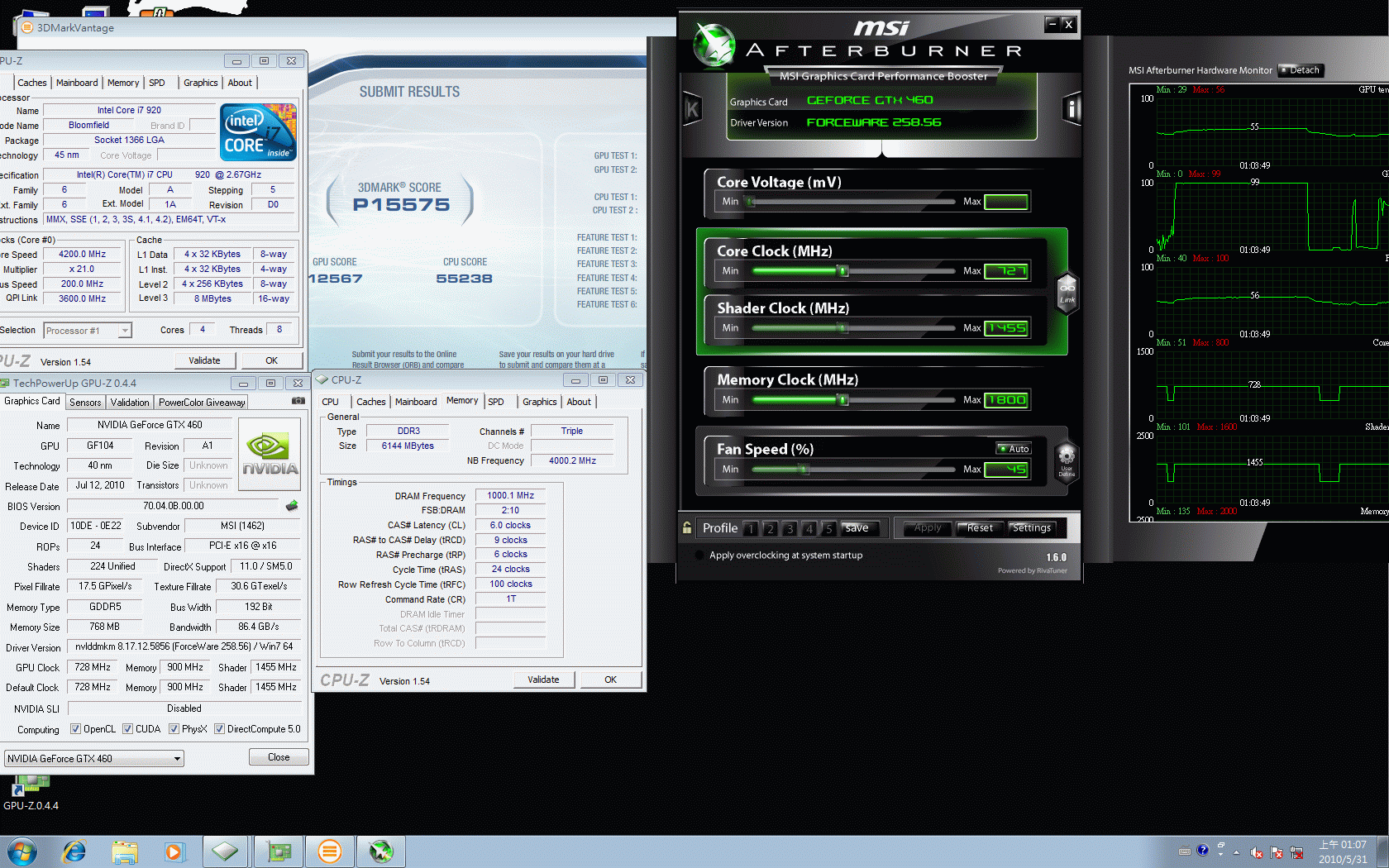Click the Memory Clock value field 1800
This screenshot has height=868, width=1389.
pyautogui.click(x=1006, y=400)
